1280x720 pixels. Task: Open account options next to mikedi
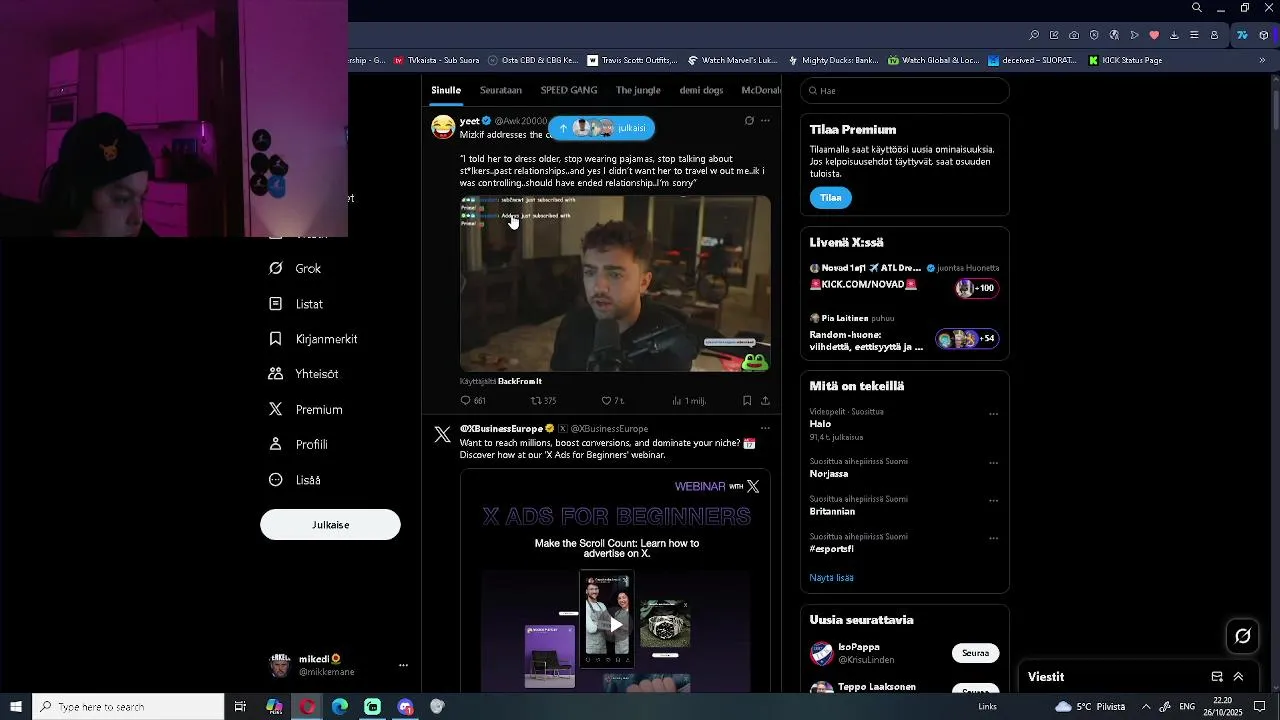[x=403, y=665]
